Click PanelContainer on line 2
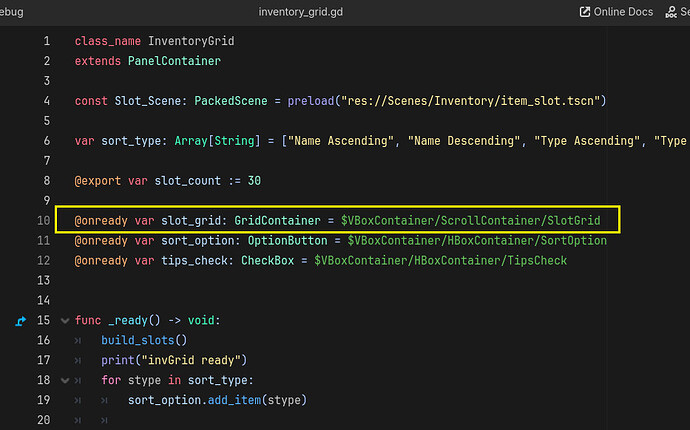Image resolution: width=690 pixels, height=430 pixels. coord(174,61)
